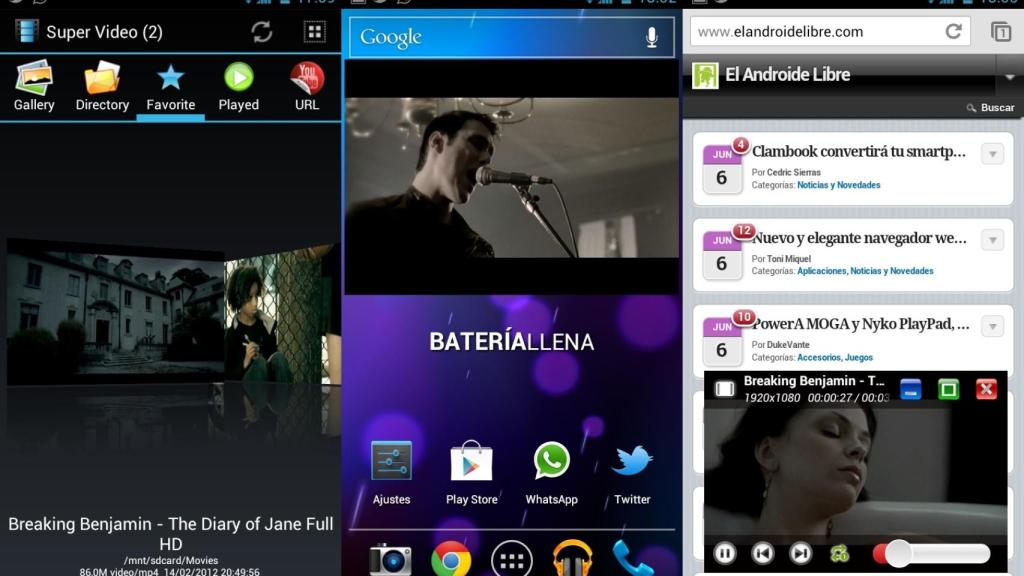Expand the Clambook article options arrow
1024x576 pixels.
coord(991,154)
